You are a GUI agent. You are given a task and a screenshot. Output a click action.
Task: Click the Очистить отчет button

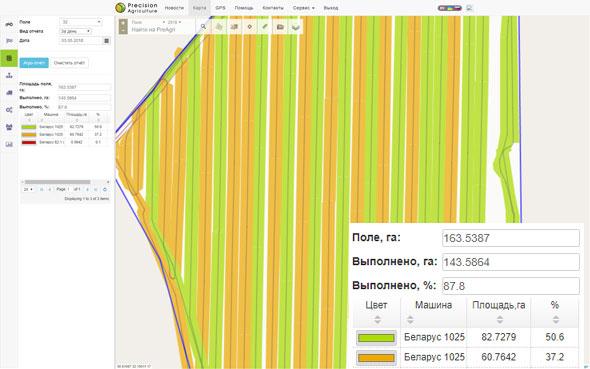click(69, 63)
